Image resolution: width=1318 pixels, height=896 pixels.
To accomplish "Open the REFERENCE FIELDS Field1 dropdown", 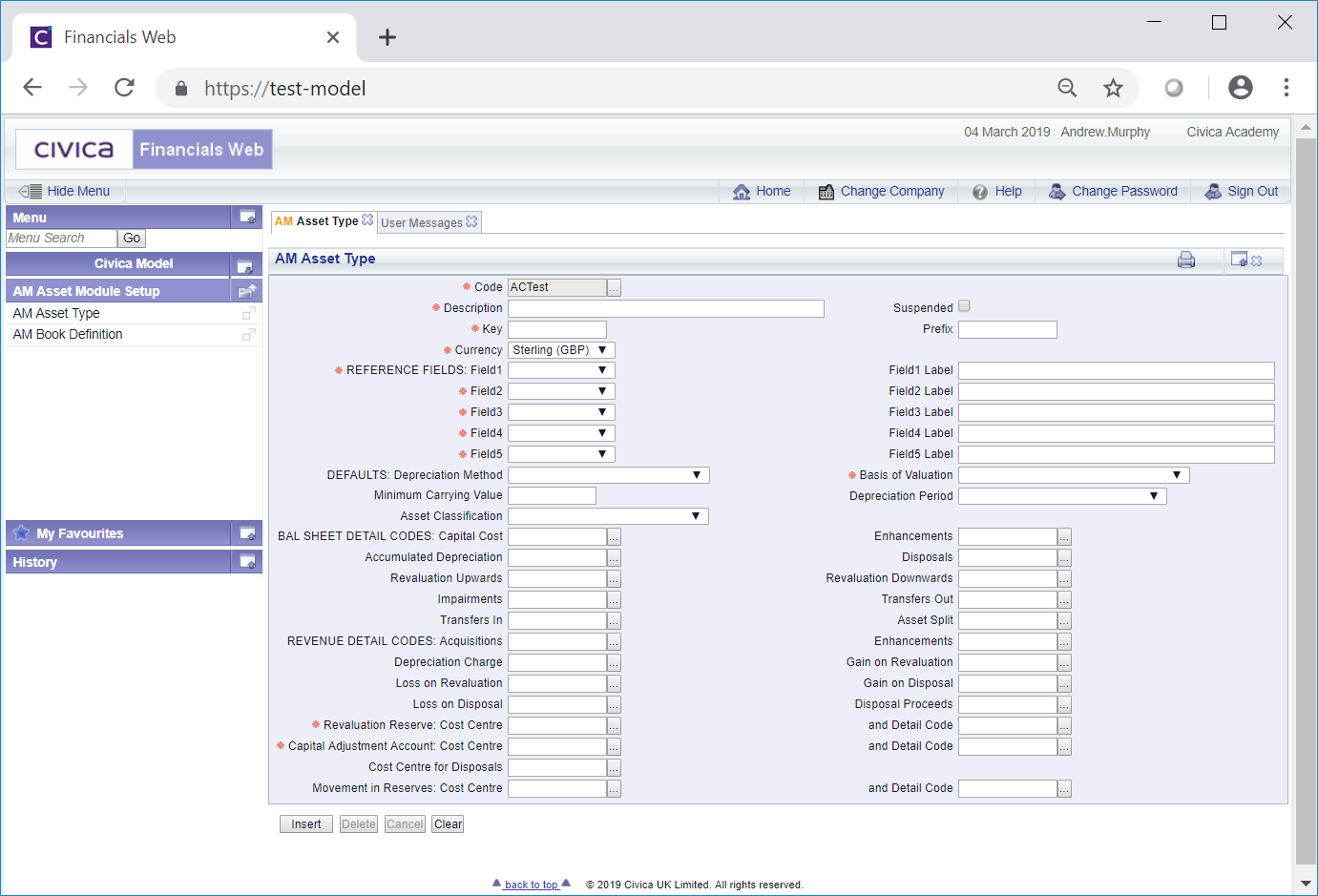I will click(561, 370).
